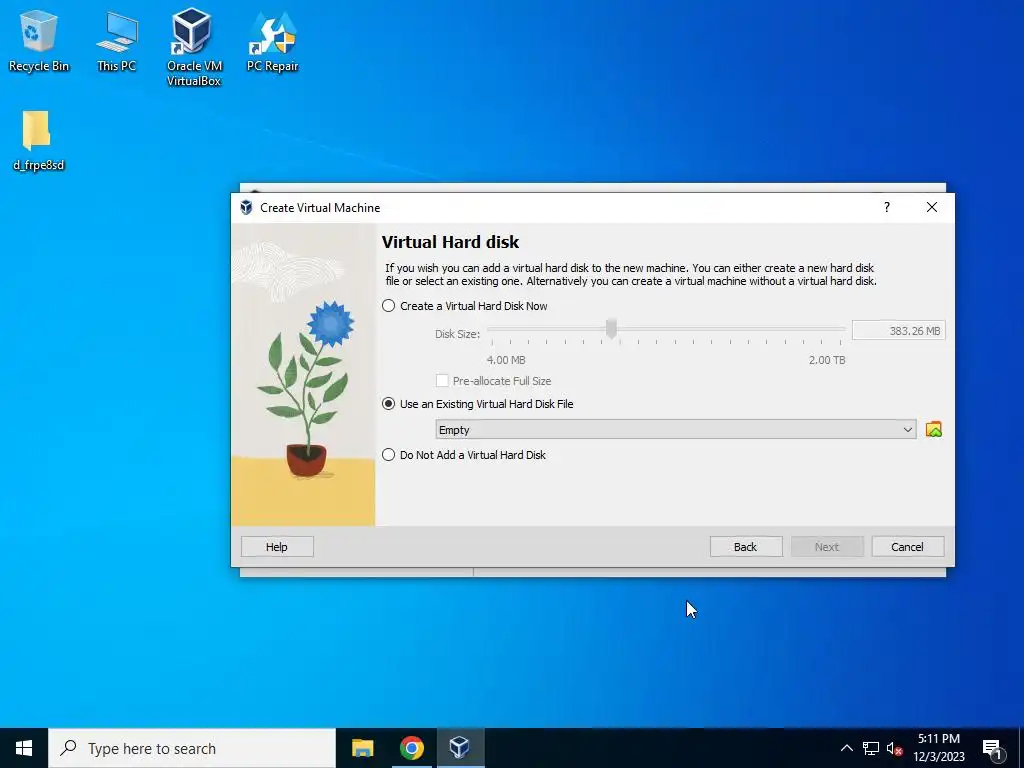Select the d_frpe8sd folder on desktop
1024x768 pixels.
(x=38, y=140)
